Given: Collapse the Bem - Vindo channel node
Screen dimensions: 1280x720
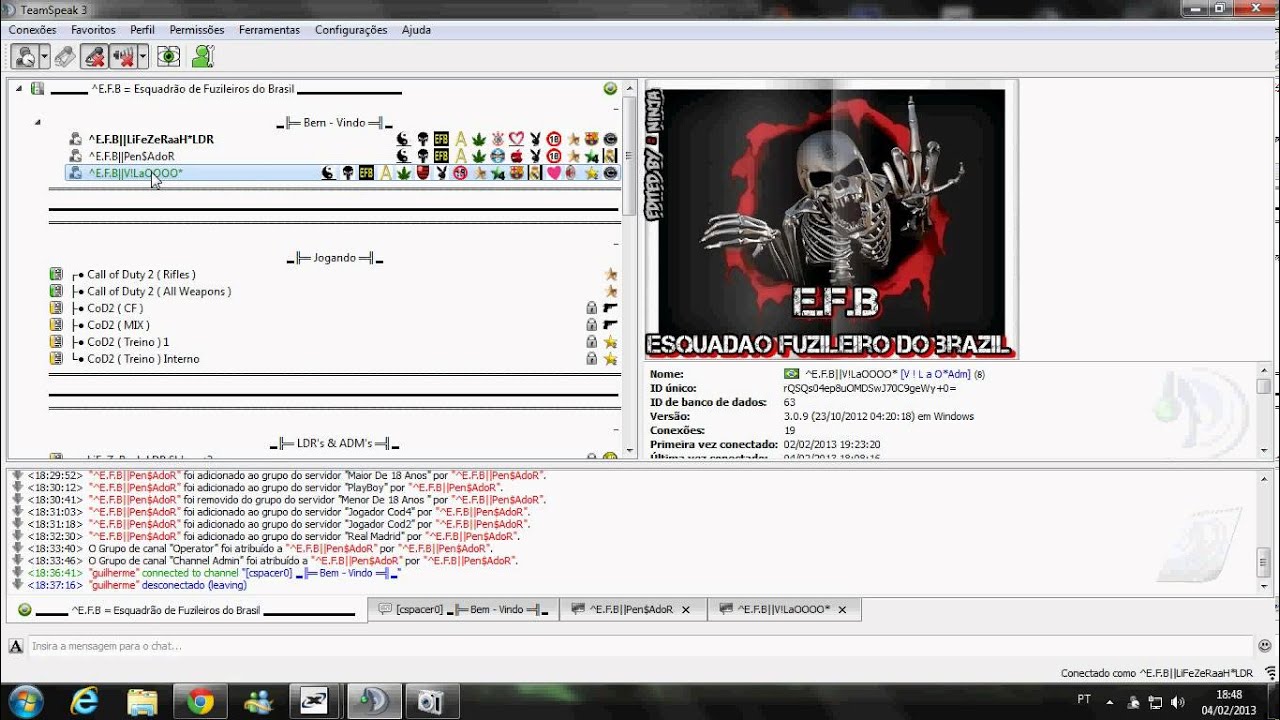Looking at the screenshot, I should point(38,123).
